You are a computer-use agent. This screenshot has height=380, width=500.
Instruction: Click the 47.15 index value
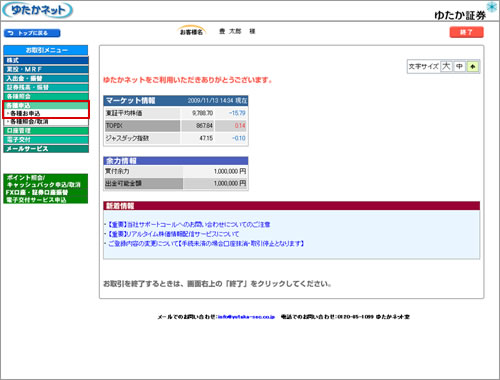coord(206,138)
